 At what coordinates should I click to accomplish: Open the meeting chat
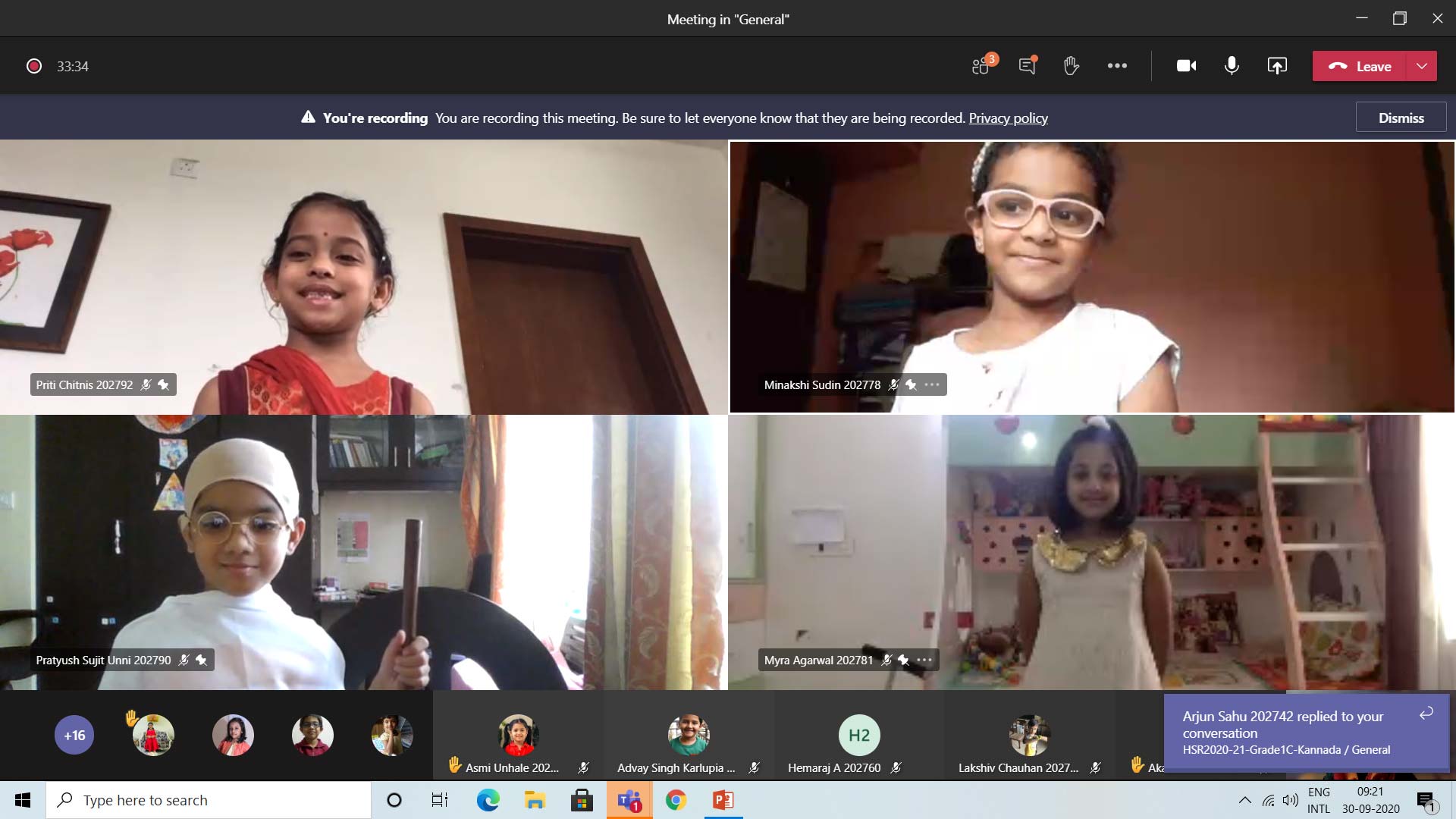1028,65
